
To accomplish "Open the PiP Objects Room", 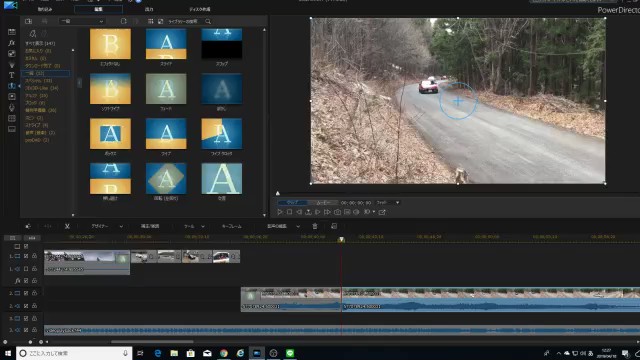I will pyautogui.click(x=12, y=53).
